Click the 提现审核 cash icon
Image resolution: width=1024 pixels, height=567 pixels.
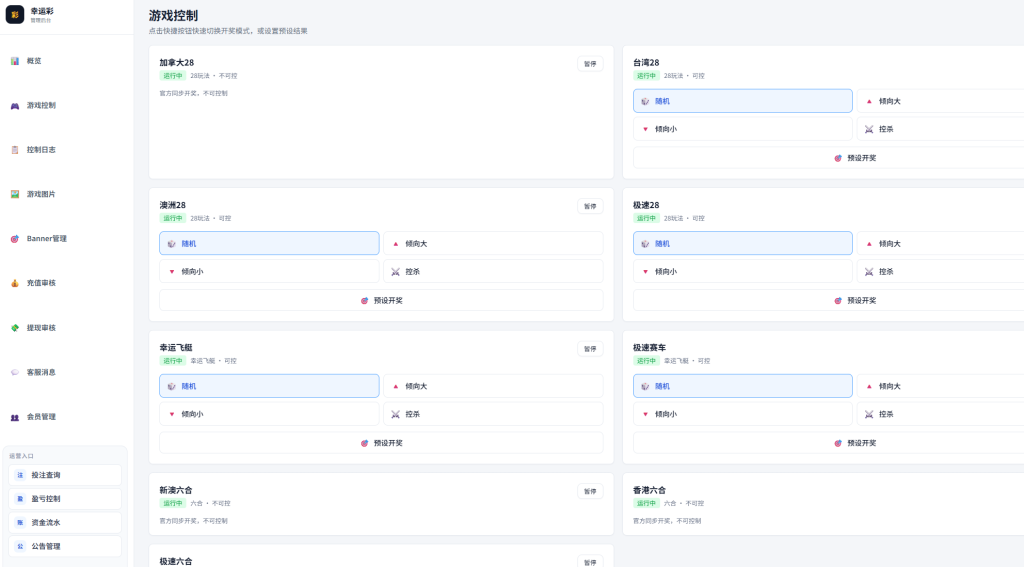click(14, 328)
